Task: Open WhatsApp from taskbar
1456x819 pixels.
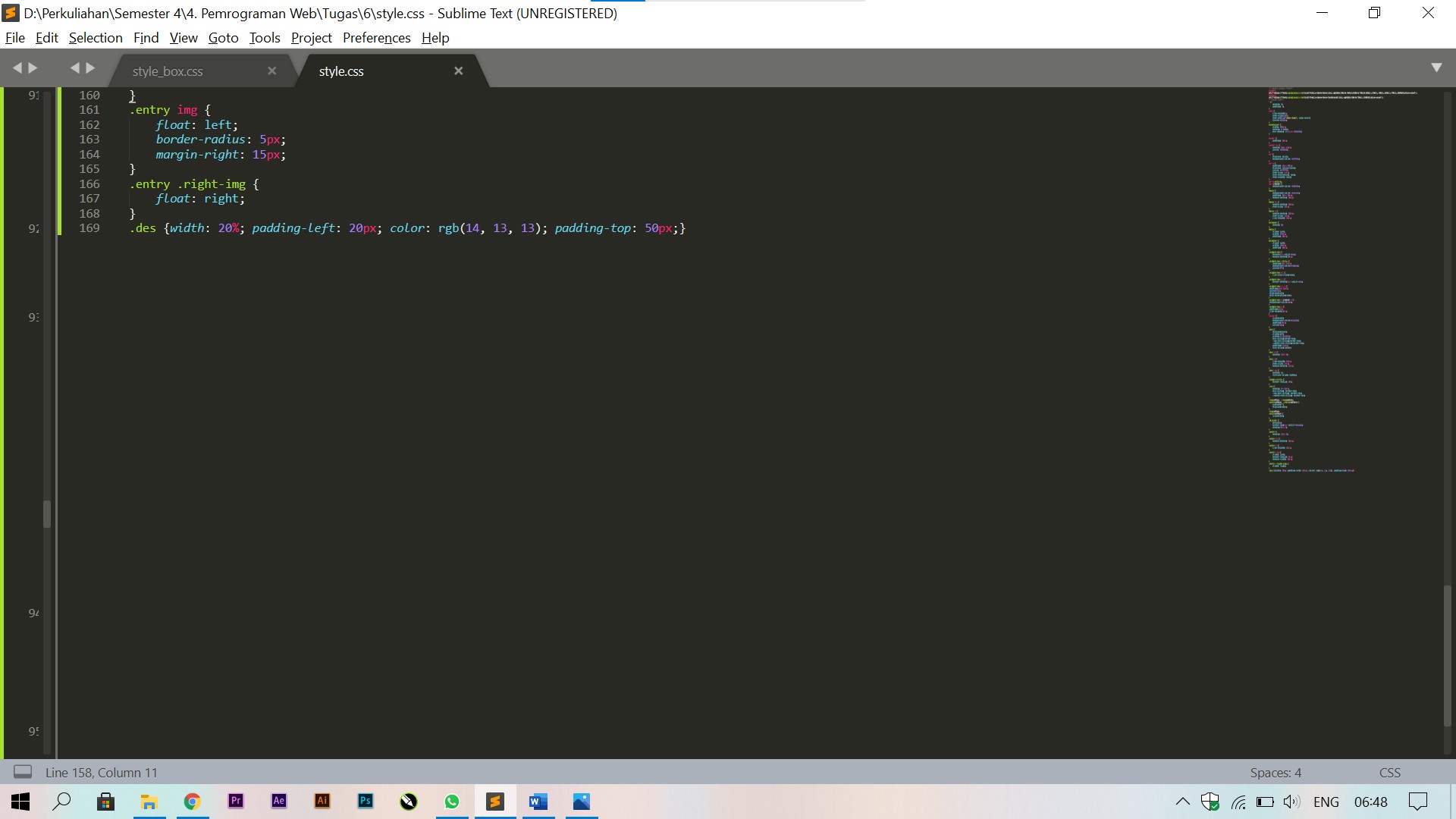Action: coord(452,802)
